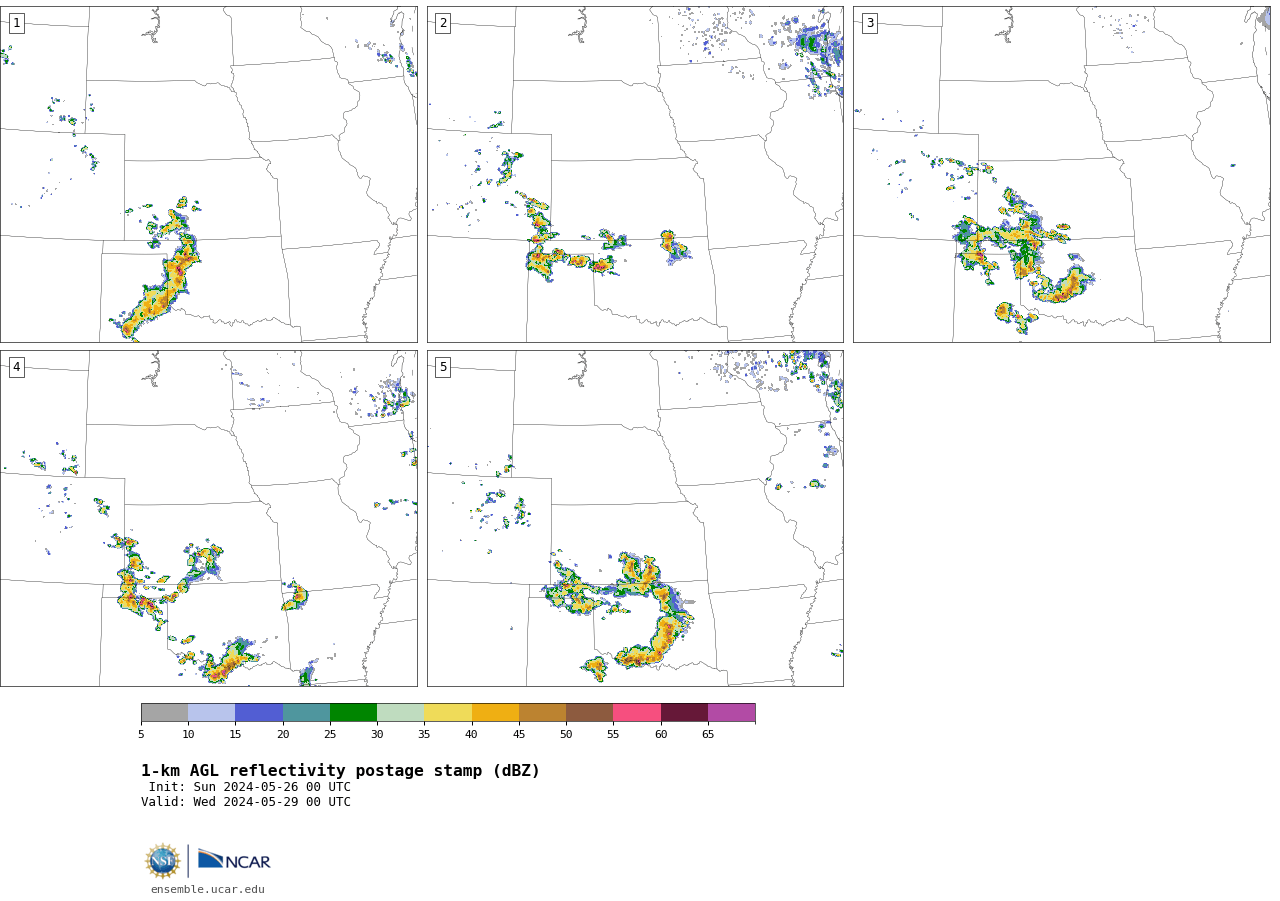Click the Init: Sun 2024-05-26 00 UTC line

coord(250,787)
